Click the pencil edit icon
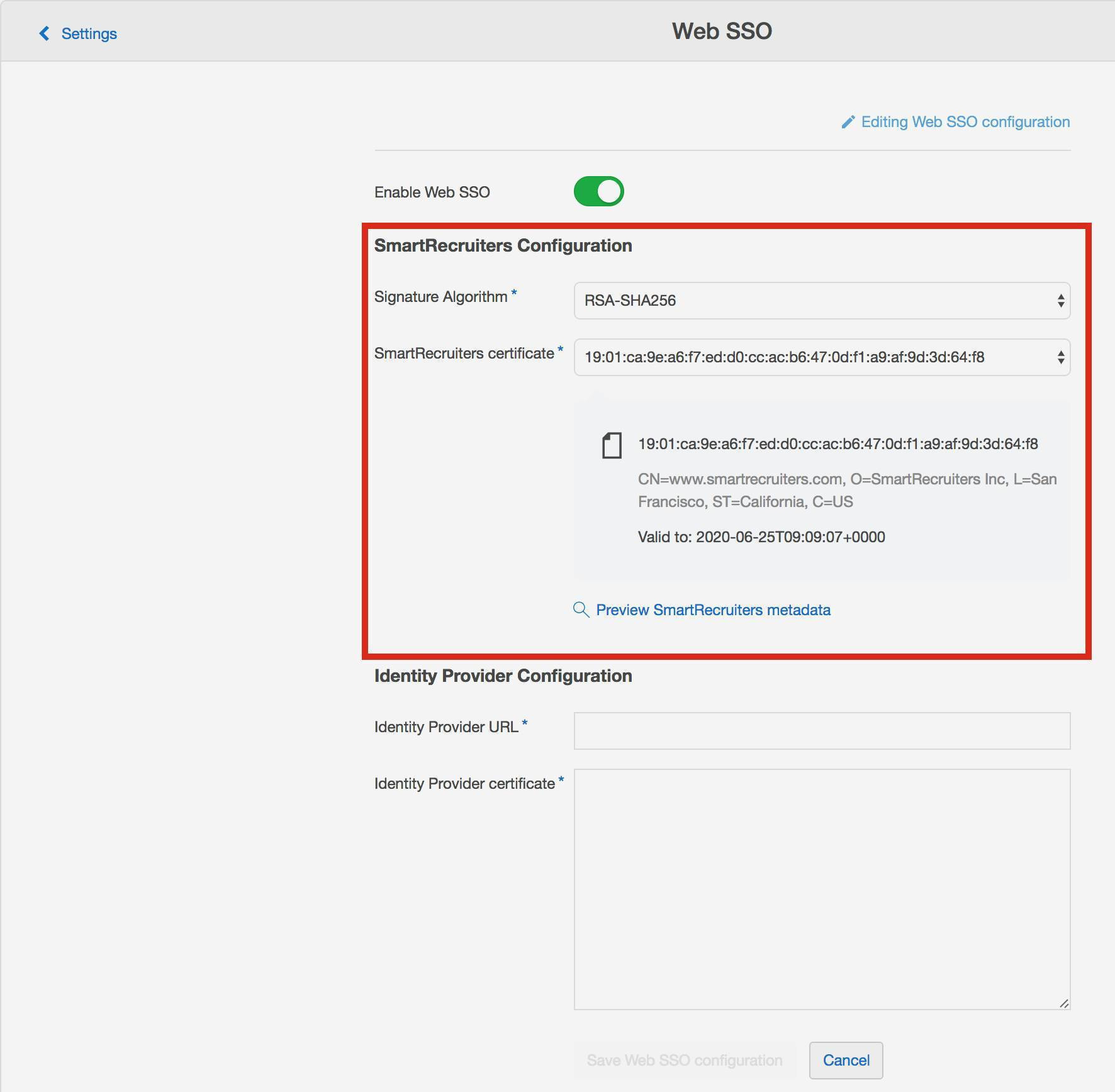This screenshot has width=1115, height=1092. [x=848, y=122]
